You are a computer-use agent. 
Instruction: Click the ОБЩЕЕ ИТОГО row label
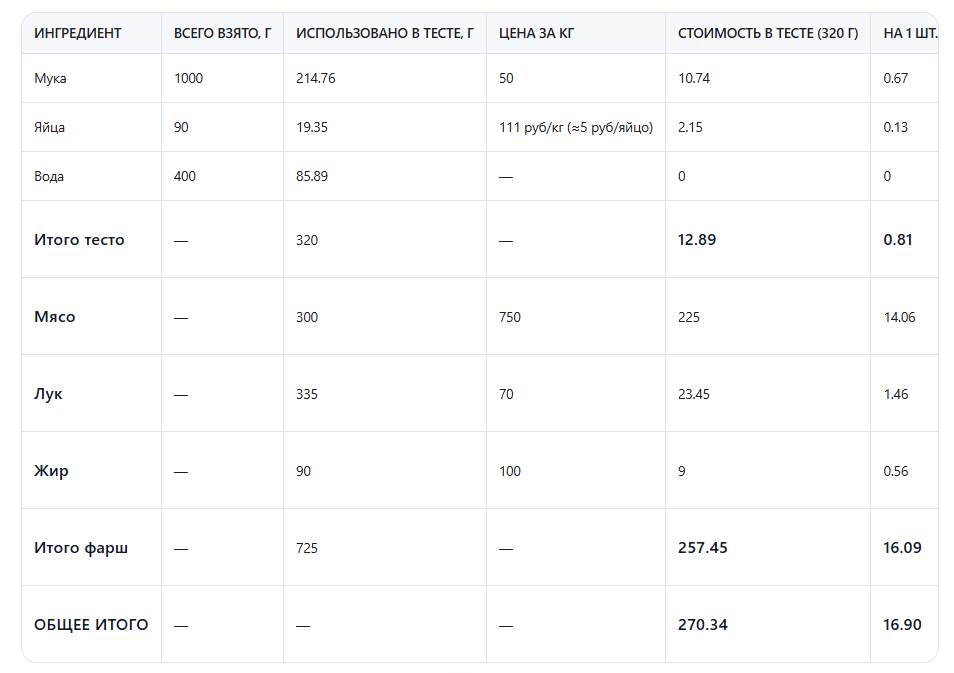(x=91, y=625)
